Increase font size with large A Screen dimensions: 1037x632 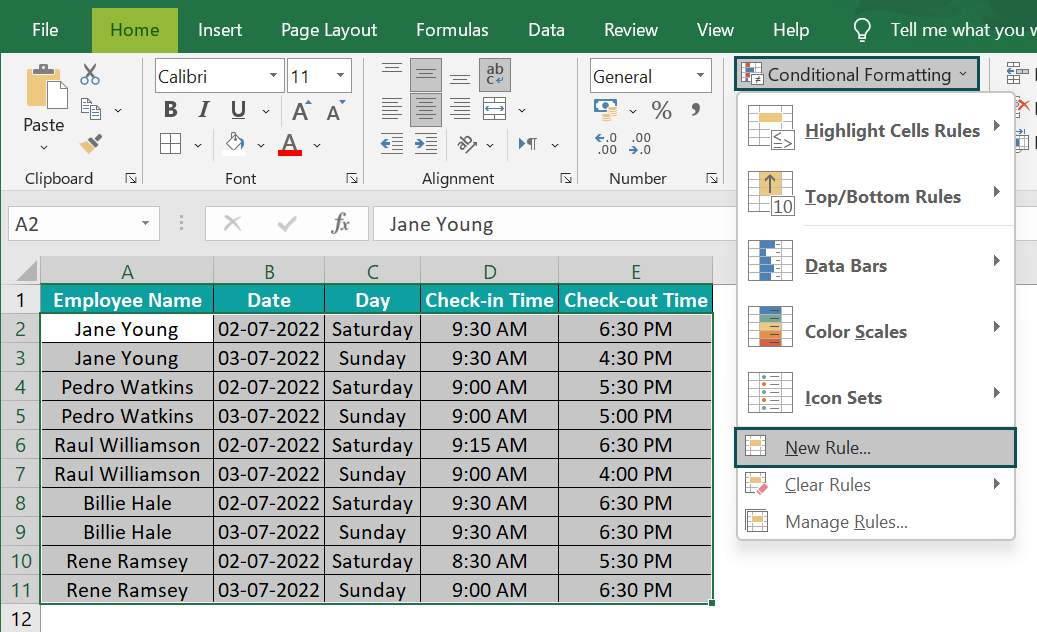coord(302,110)
